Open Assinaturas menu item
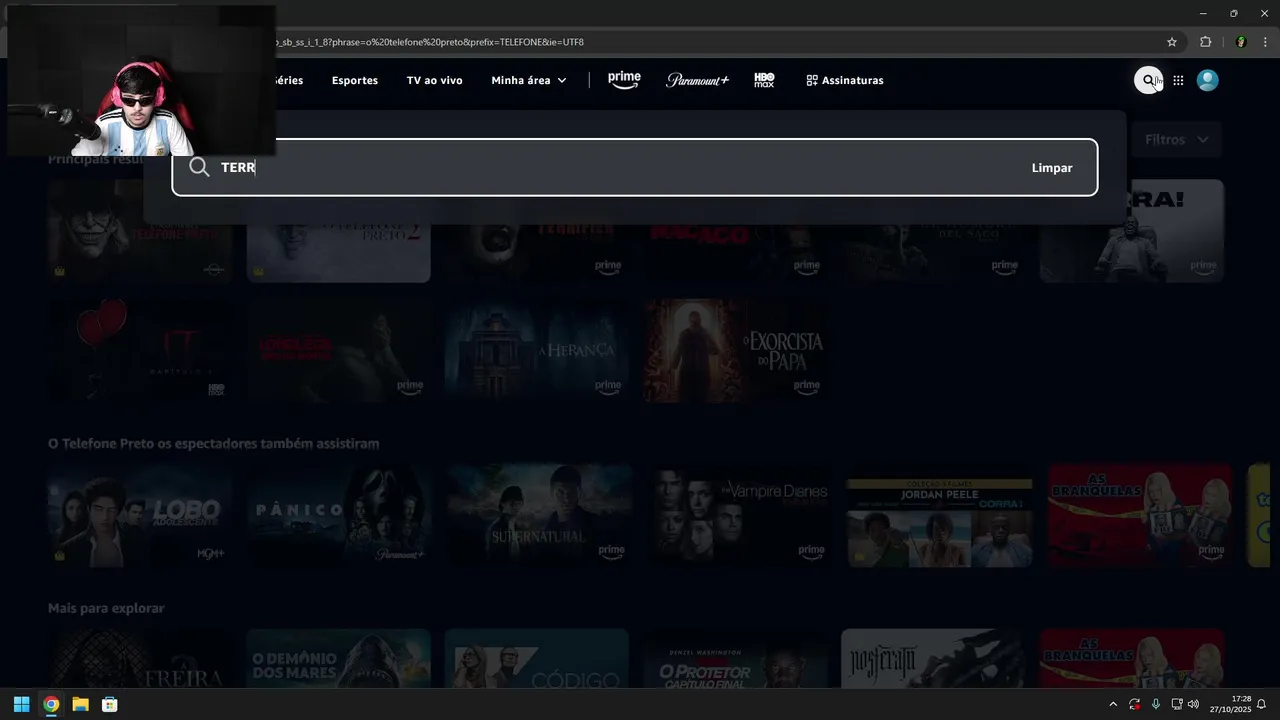Screen dimensions: 1280x720 pos(845,80)
